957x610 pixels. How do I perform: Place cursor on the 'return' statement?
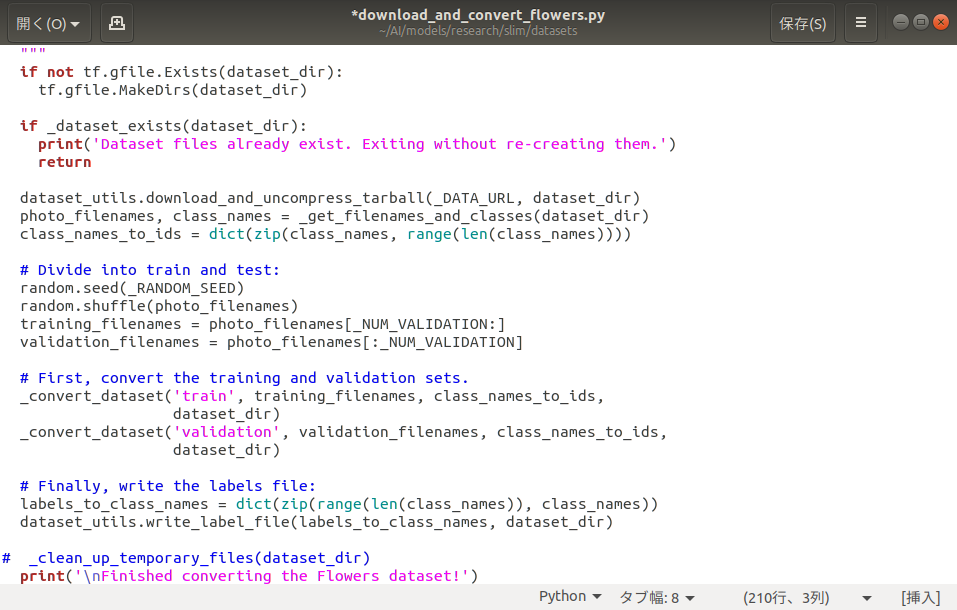(65, 162)
